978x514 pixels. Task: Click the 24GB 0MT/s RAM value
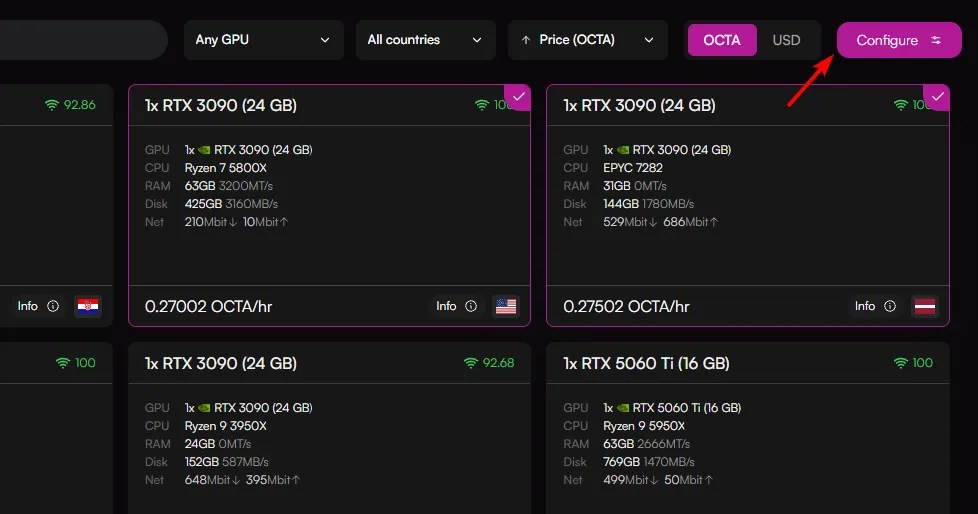[x=218, y=444]
